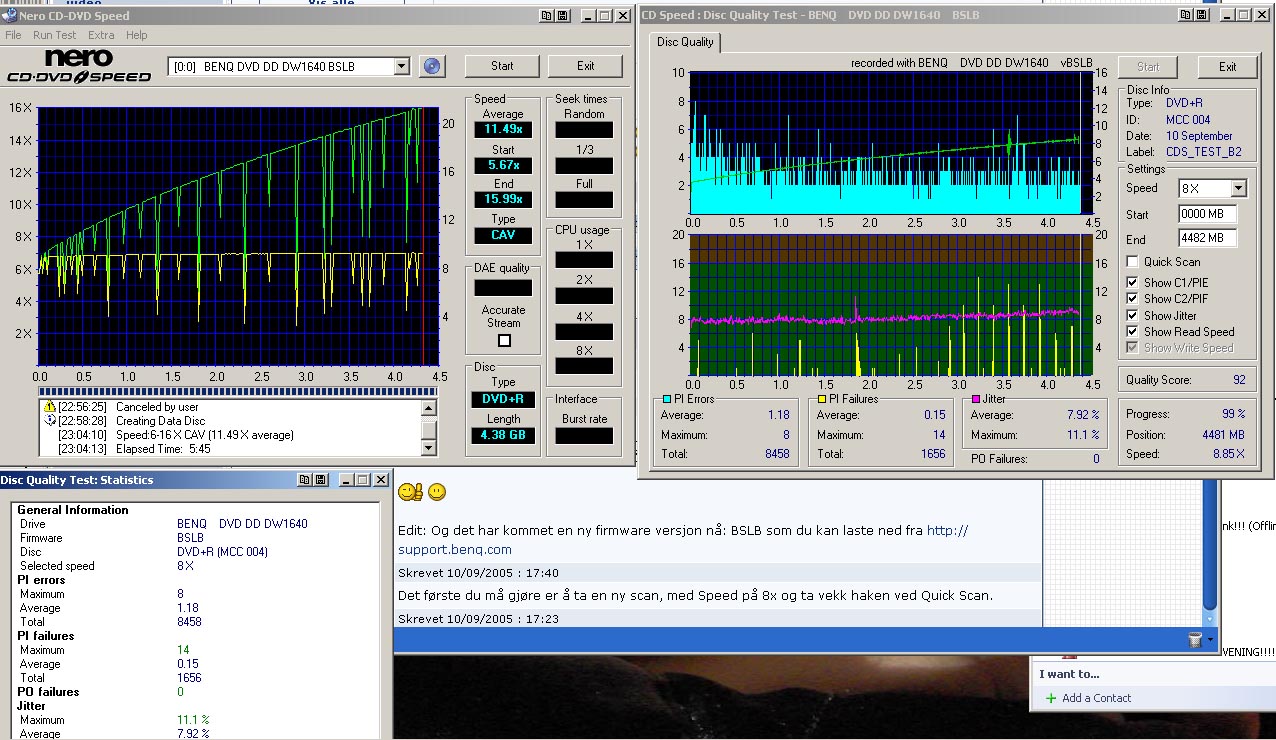Open the Speed 8X dropdown in Settings
The height and width of the screenshot is (740, 1276).
click(1239, 188)
